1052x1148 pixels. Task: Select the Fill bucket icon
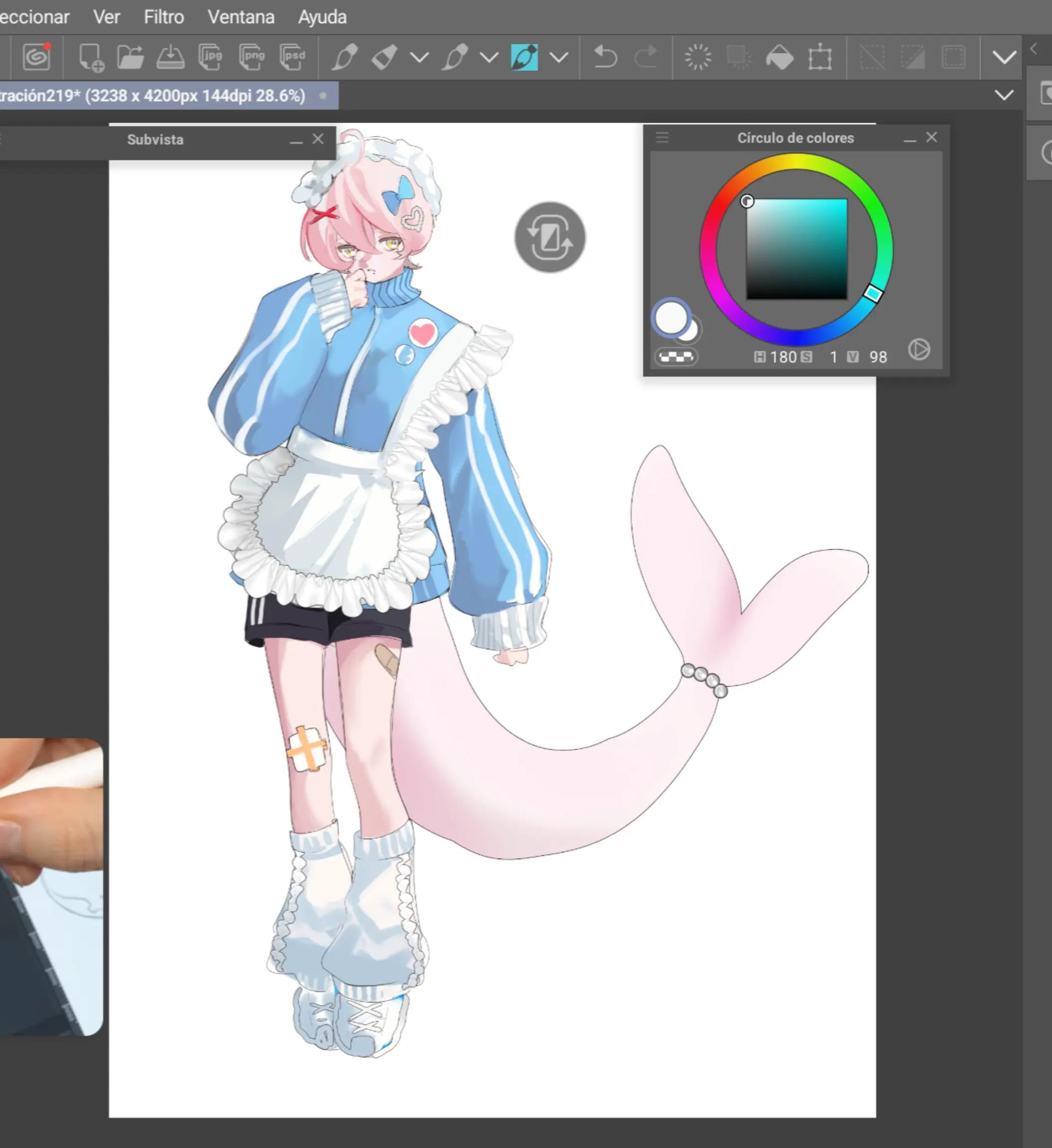tap(780, 57)
